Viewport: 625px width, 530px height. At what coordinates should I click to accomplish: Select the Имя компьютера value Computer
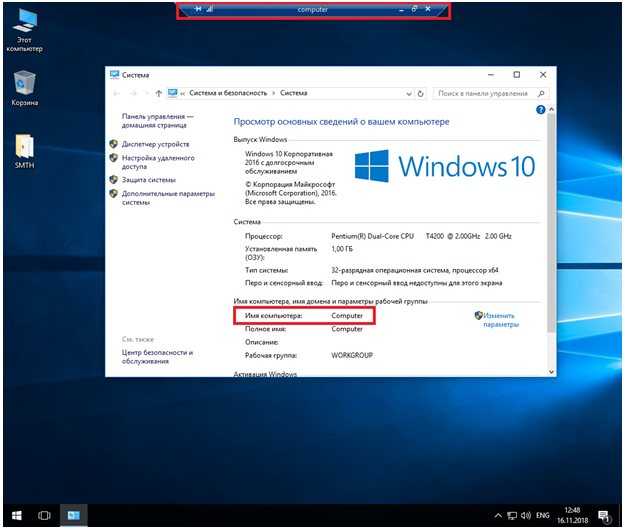pyautogui.click(x=347, y=316)
